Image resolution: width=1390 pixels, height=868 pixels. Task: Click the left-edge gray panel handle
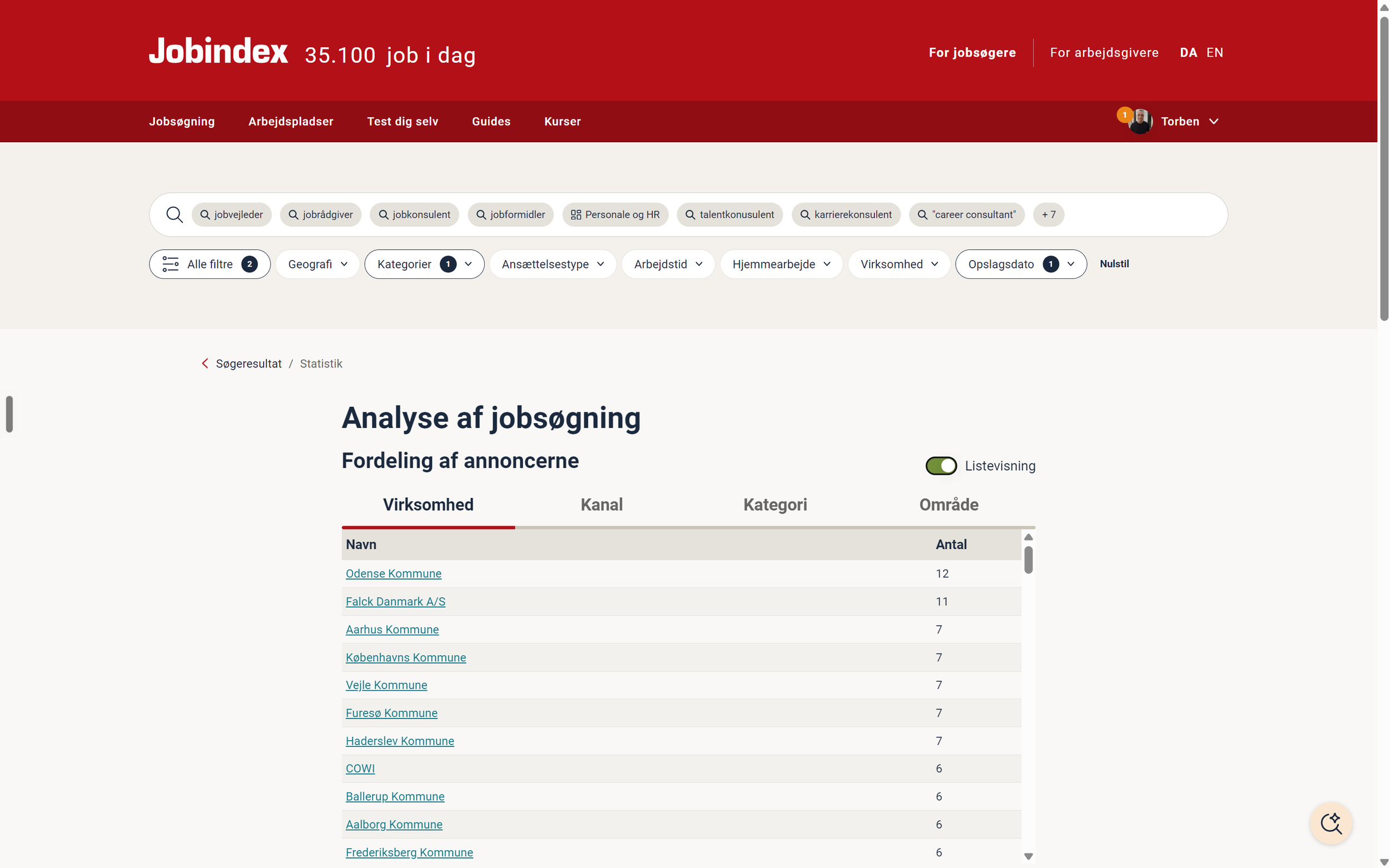pyautogui.click(x=9, y=414)
